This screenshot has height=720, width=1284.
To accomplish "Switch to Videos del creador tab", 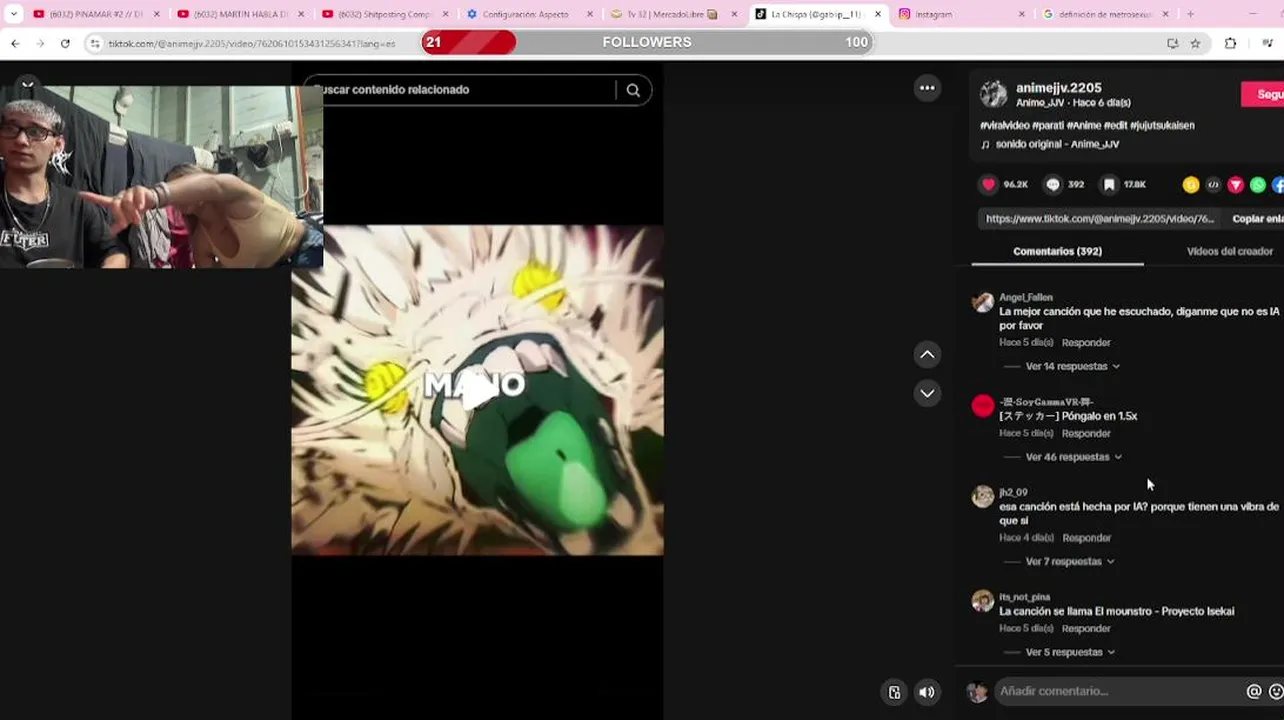I will point(1229,251).
